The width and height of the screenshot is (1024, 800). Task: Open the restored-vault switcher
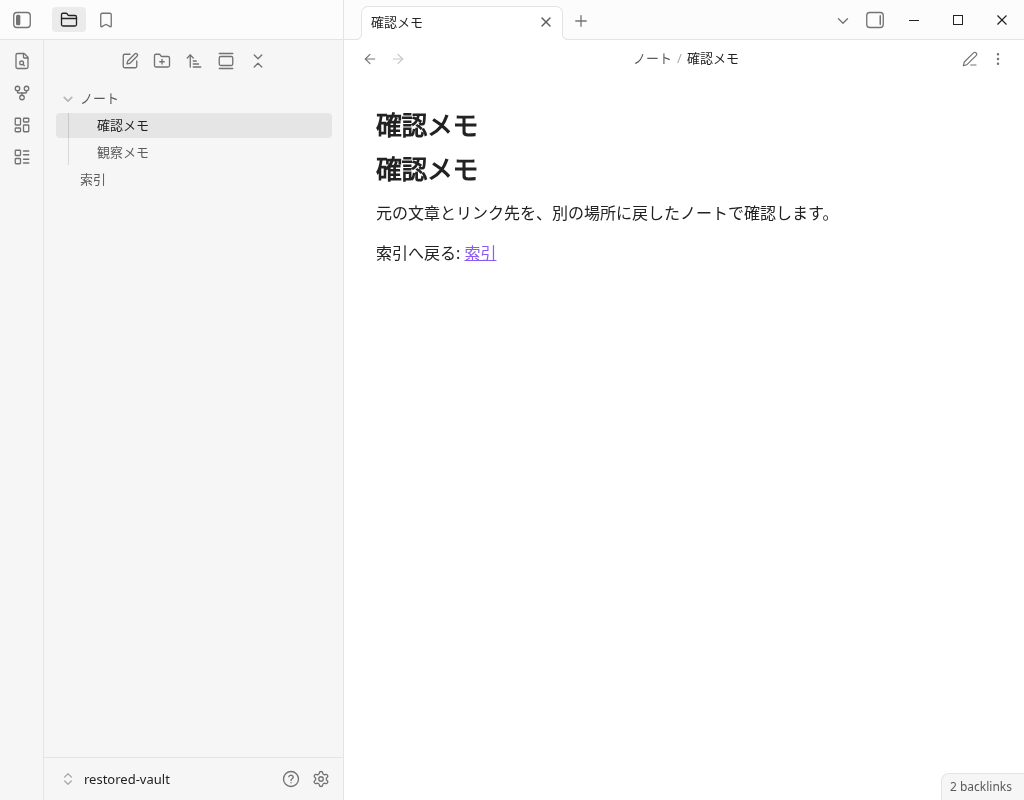pos(116,779)
